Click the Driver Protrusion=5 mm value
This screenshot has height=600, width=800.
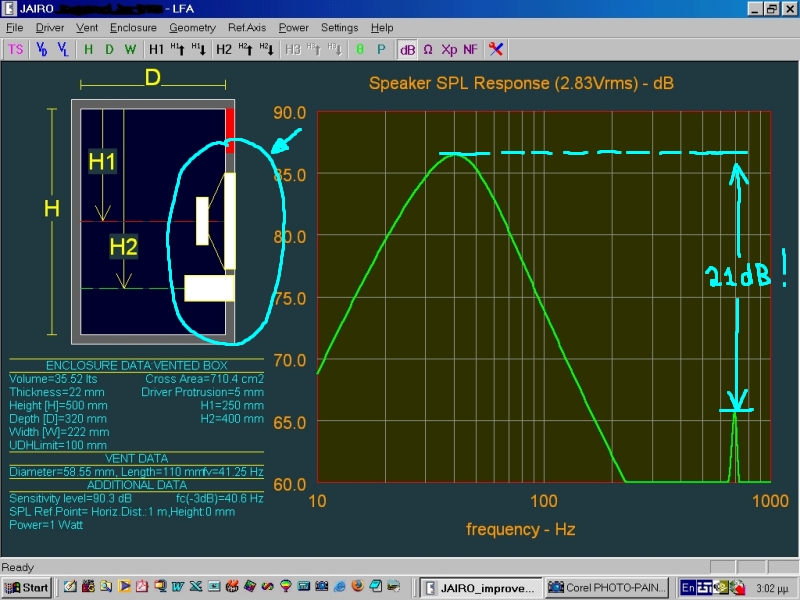[203, 392]
